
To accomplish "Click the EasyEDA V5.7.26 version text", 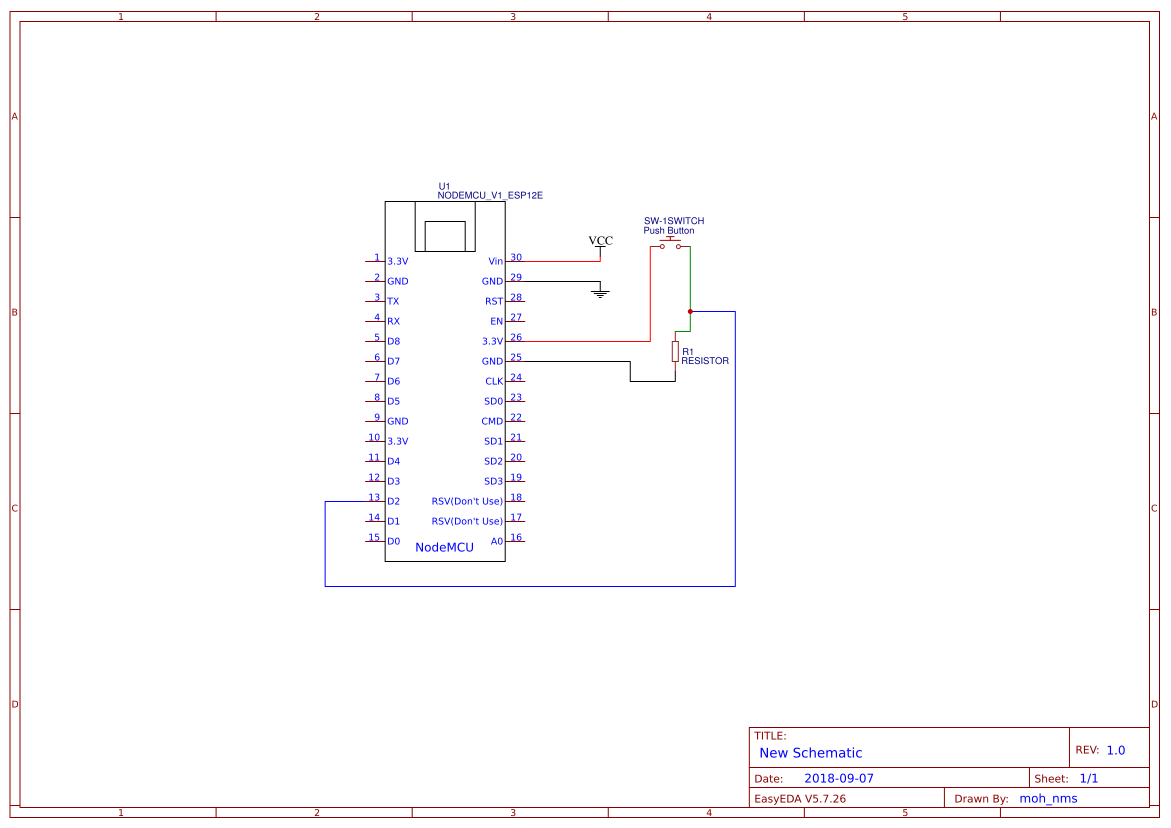I will click(800, 799).
